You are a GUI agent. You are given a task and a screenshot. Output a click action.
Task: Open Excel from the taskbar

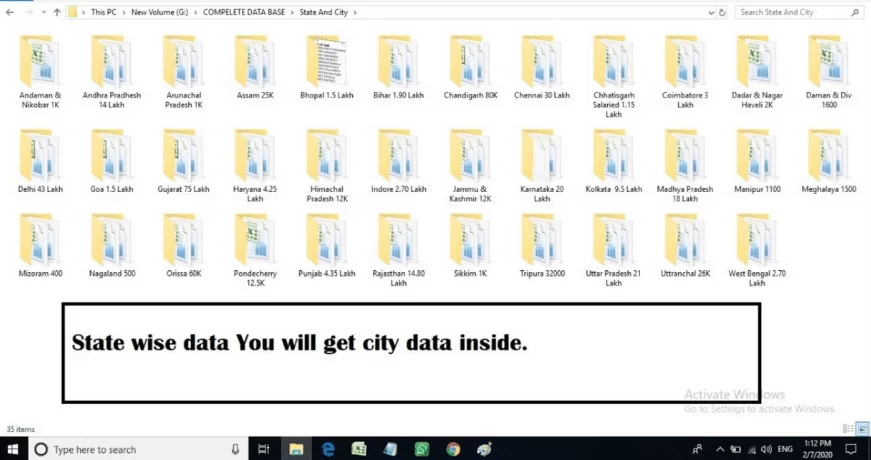pos(359,449)
